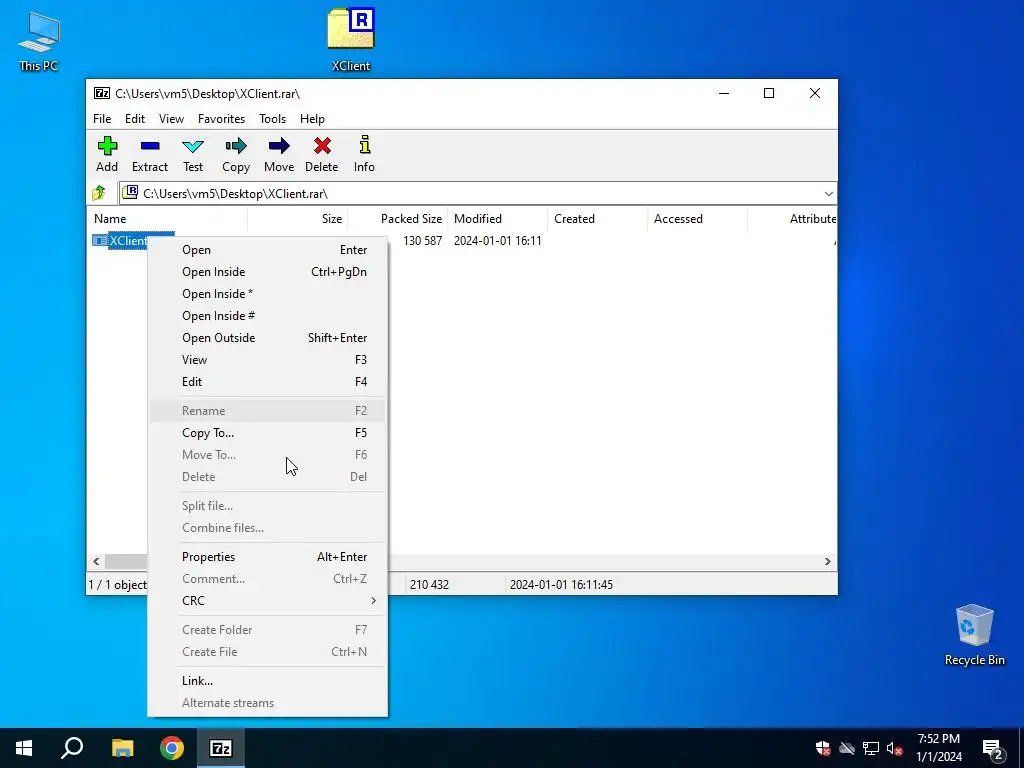
Task: Click network tray icon
Action: (871, 748)
